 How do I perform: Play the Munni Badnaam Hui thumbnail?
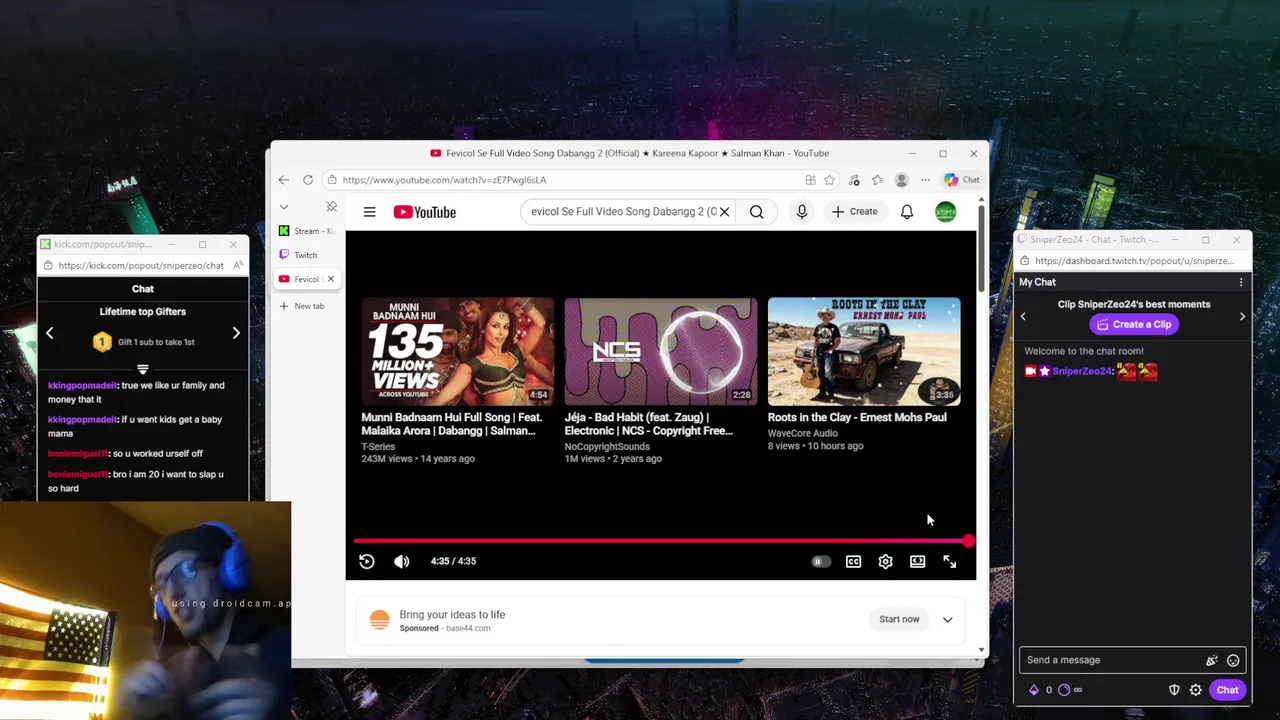[457, 351]
